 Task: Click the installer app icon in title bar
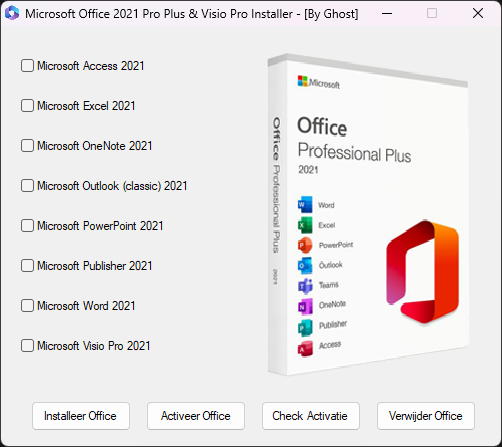click(x=12, y=13)
